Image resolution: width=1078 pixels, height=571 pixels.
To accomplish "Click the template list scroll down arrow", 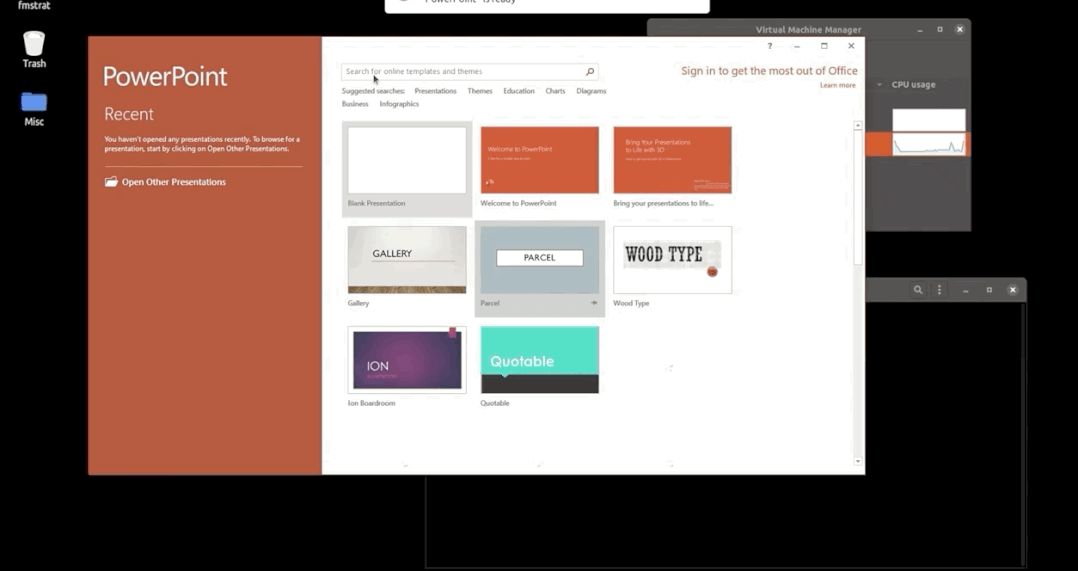I will [x=857, y=462].
